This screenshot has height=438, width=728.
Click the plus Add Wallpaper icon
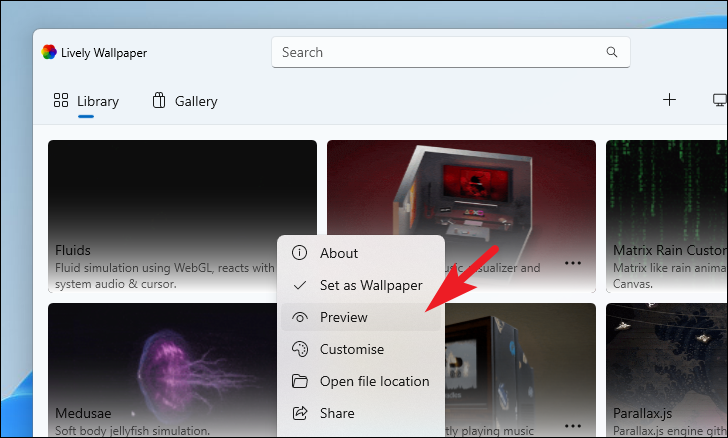(x=669, y=99)
